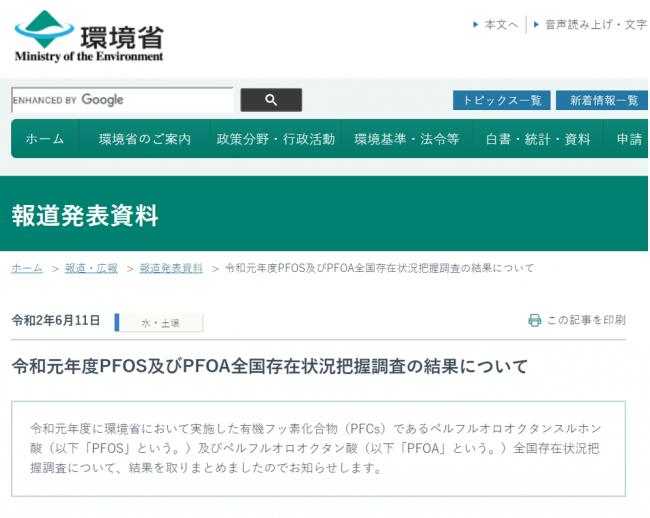Select the ホーム navigation menu item
This screenshot has height=518, width=650.
(x=45, y=139)
